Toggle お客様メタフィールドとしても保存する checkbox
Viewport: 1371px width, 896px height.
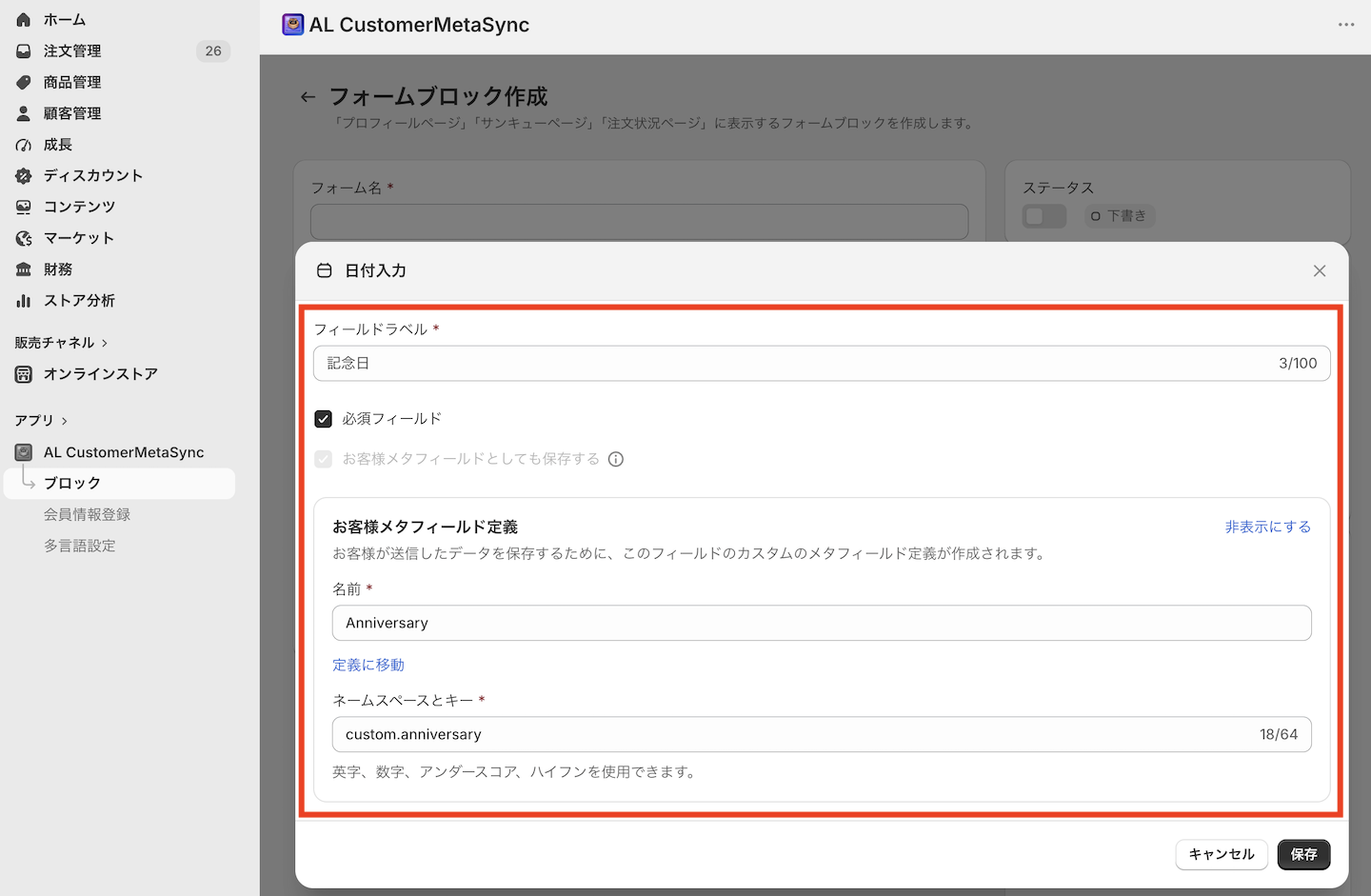[x=324, y=459]
